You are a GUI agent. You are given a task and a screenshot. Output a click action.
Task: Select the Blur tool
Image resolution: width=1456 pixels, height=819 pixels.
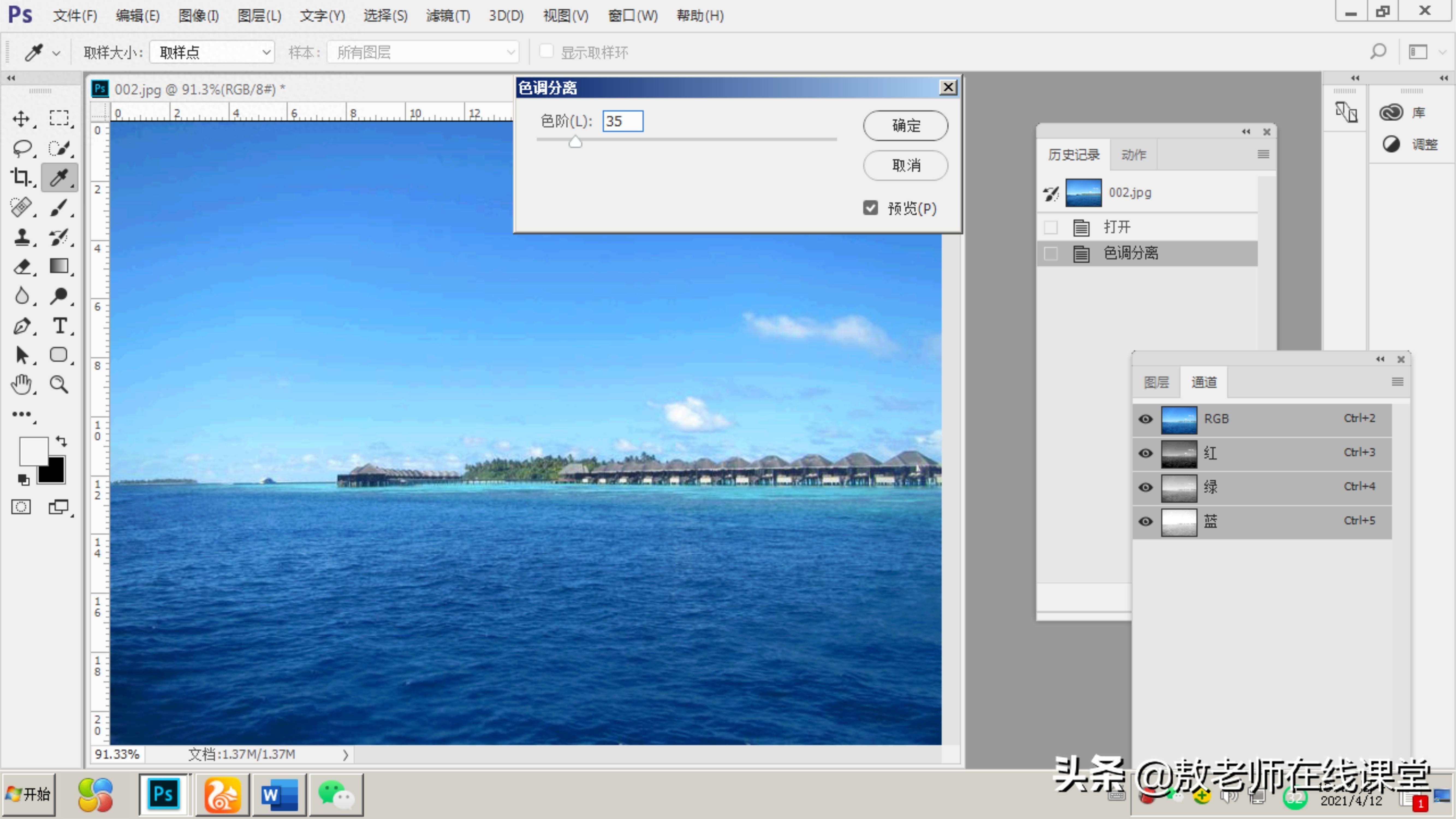point(22,296)
